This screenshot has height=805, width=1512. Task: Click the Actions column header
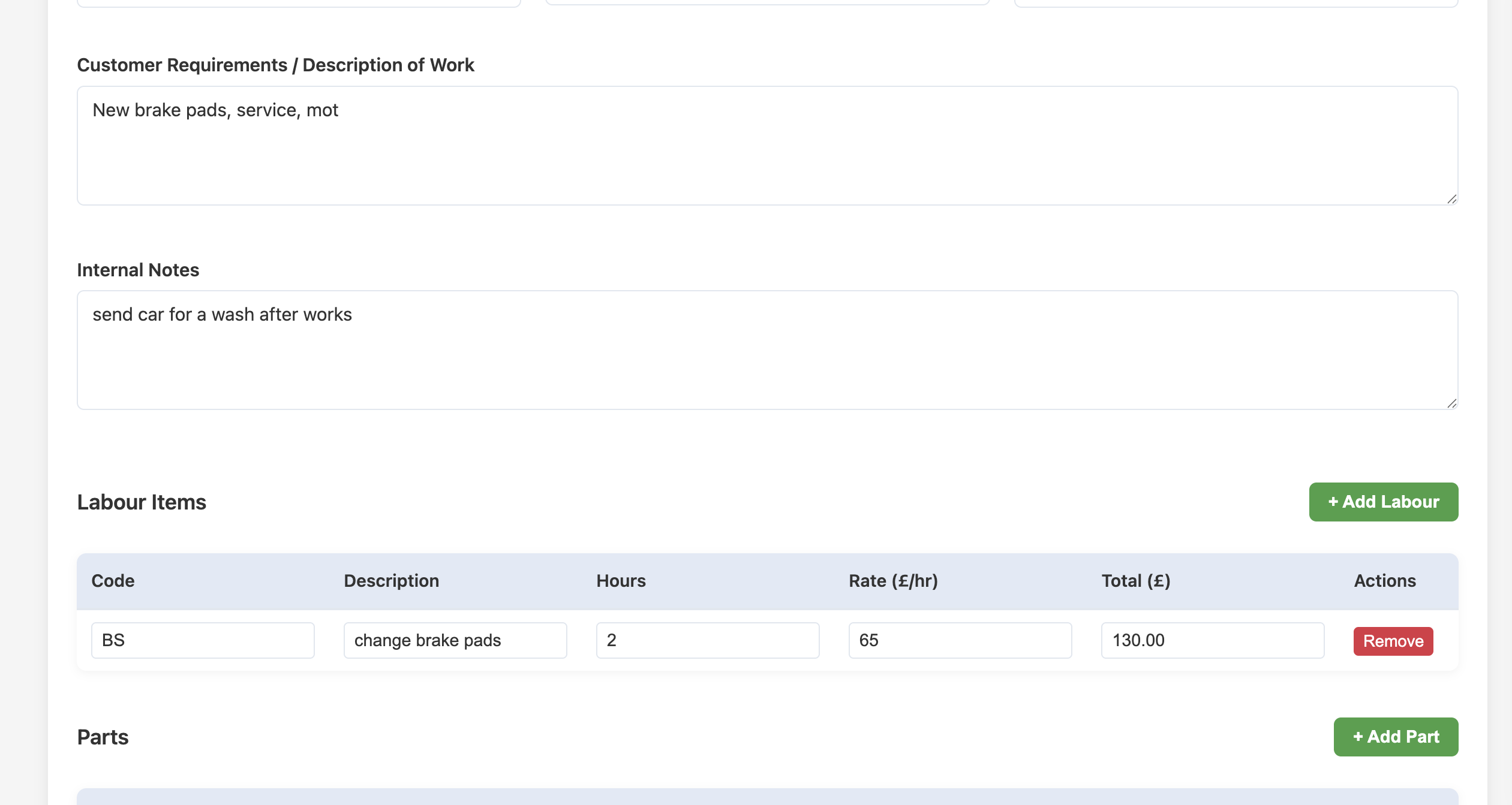tap(1384, 581)
